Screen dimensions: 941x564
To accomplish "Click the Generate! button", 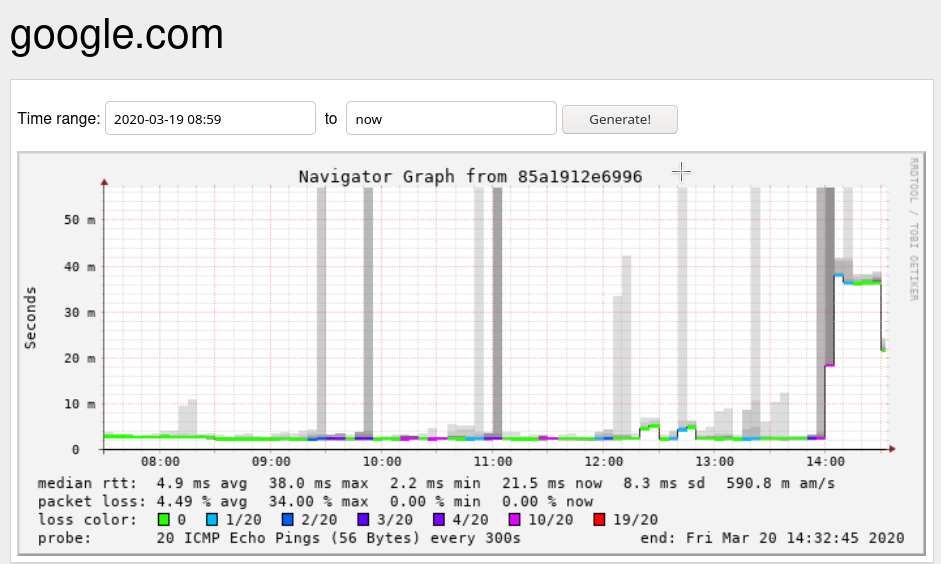I will pyautogui.click(x=620, y=119).
